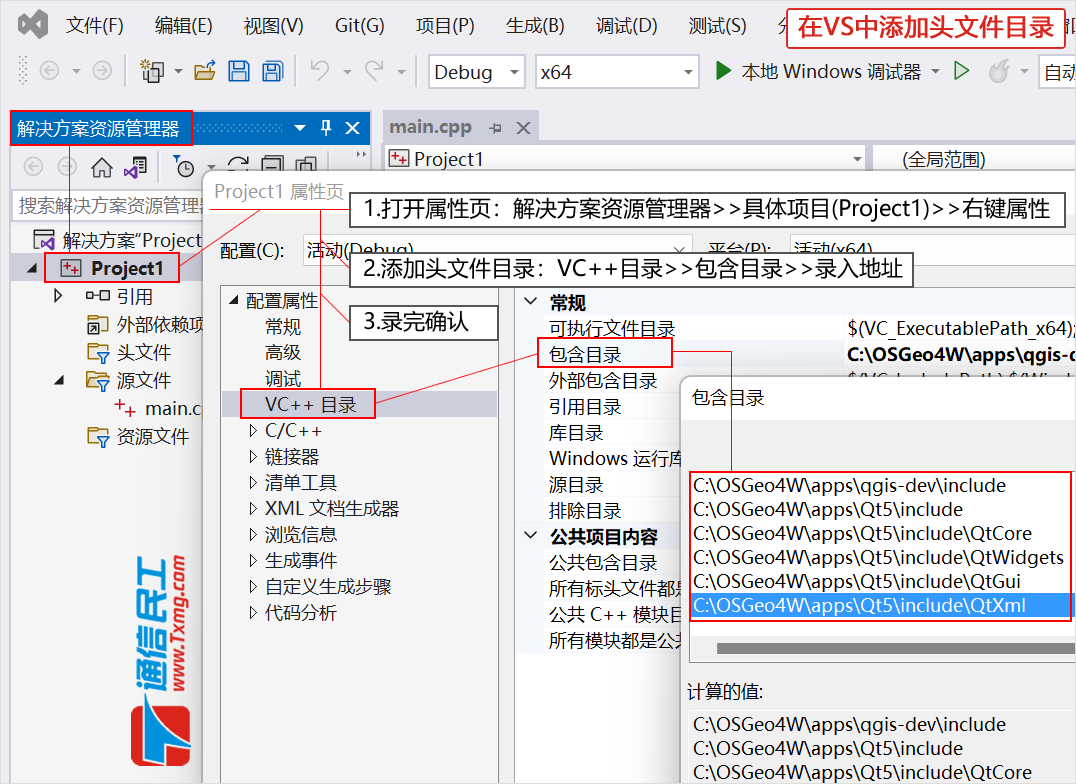The image size is (1076, 784).
Task: Open the 文件(F) menu
Action: point(95,25)
